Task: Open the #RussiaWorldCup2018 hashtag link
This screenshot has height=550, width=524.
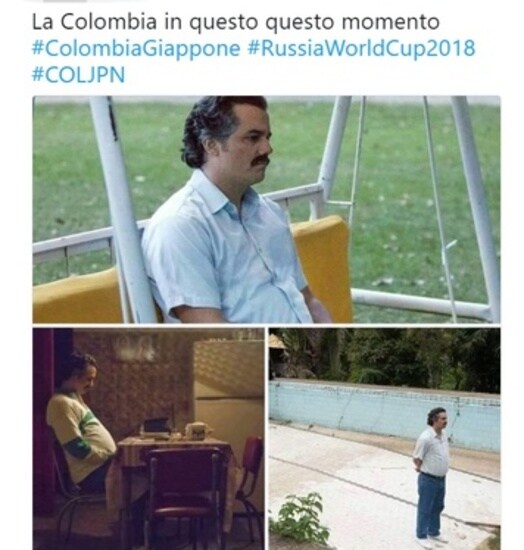Action: 361,48
